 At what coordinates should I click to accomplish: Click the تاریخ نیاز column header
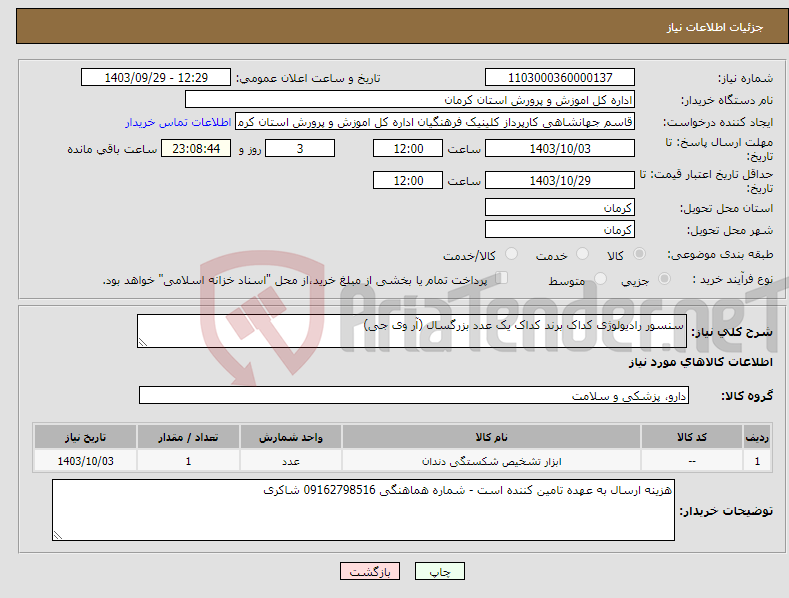[x=86, y=437]
